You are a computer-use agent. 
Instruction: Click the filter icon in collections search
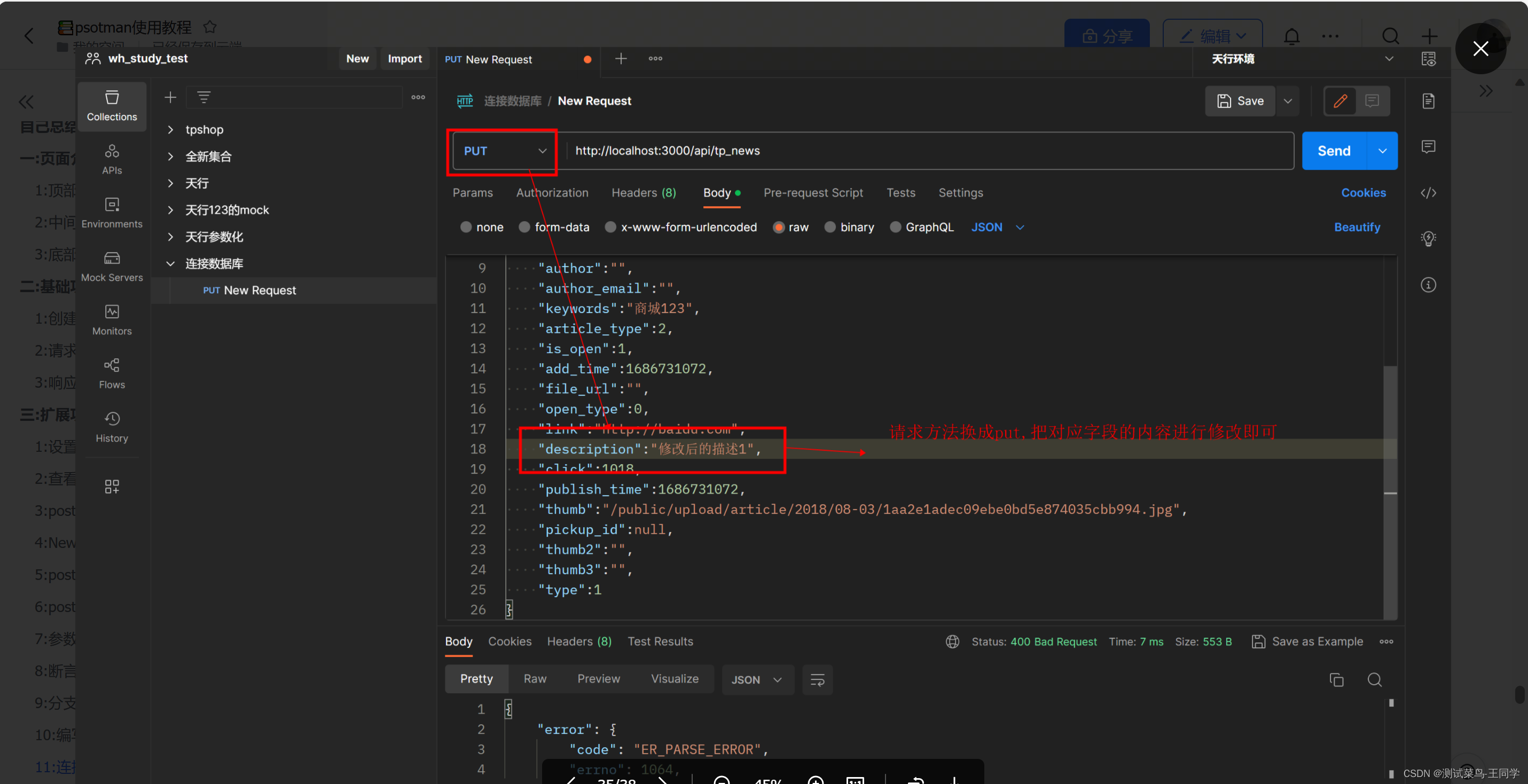(203, 97)
